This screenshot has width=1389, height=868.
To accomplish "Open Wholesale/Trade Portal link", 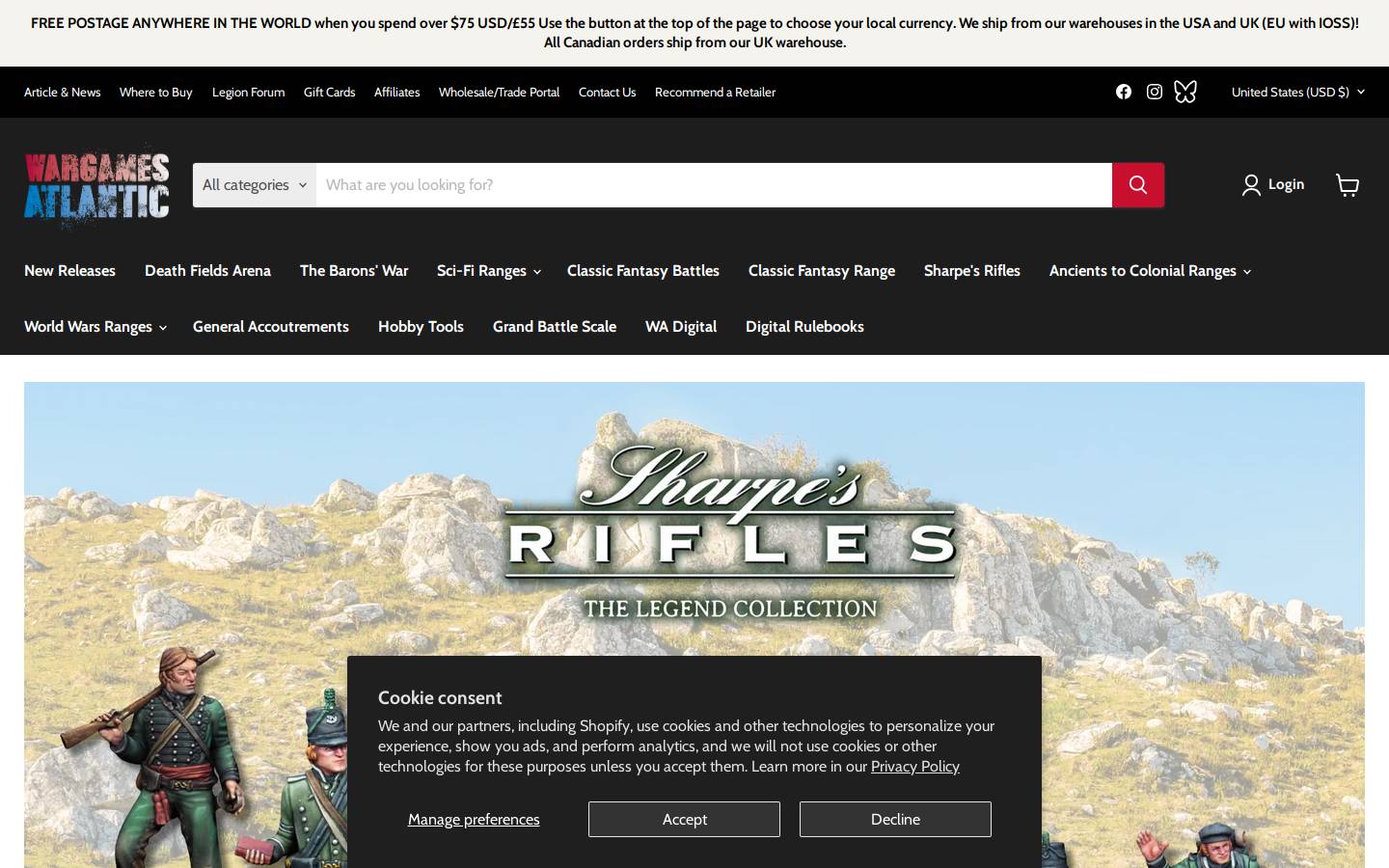I will tap(499, 92).
